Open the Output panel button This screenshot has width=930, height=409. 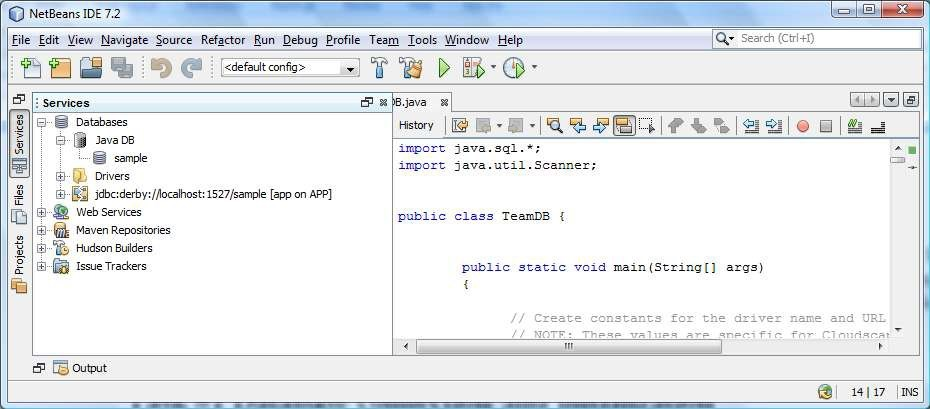coord(81,368)
